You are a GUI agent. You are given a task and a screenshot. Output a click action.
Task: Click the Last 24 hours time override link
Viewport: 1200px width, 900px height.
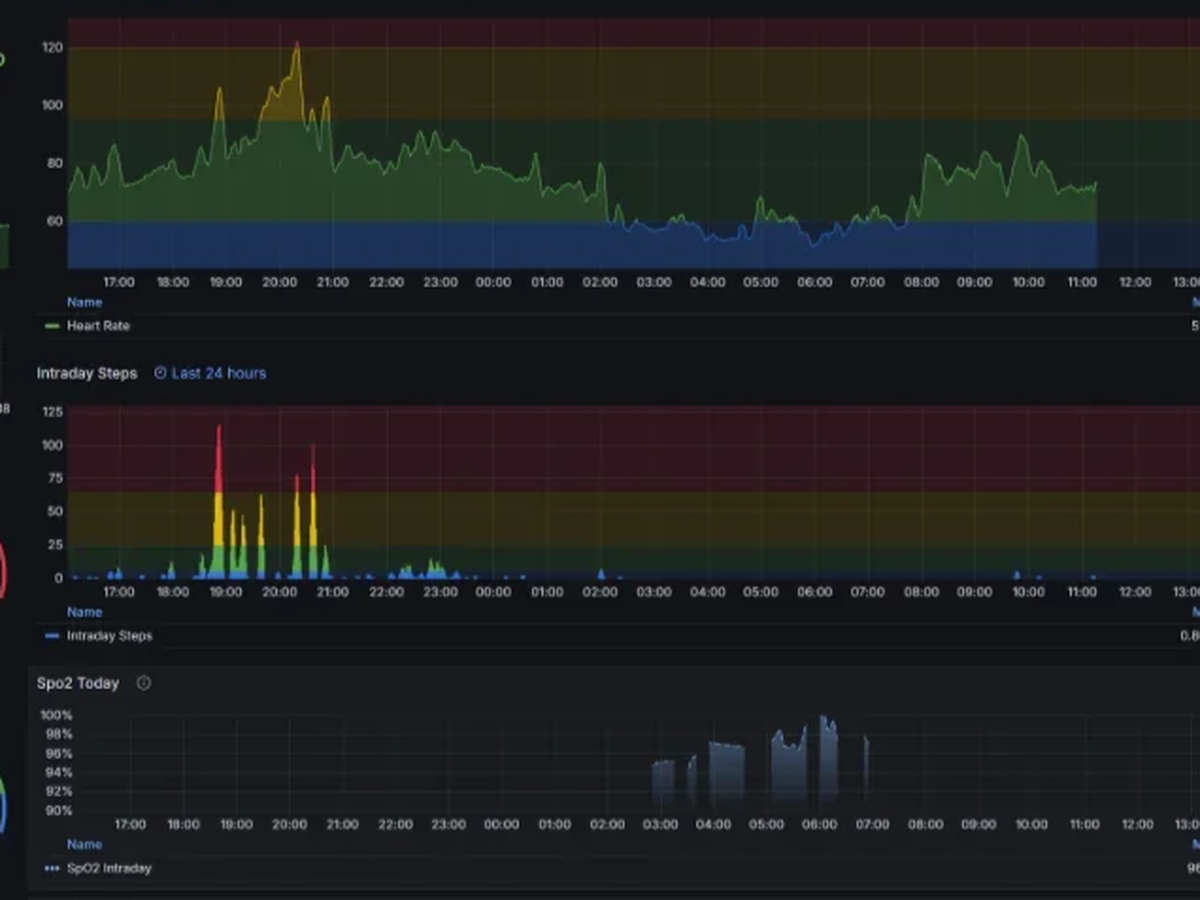[218, 373]
